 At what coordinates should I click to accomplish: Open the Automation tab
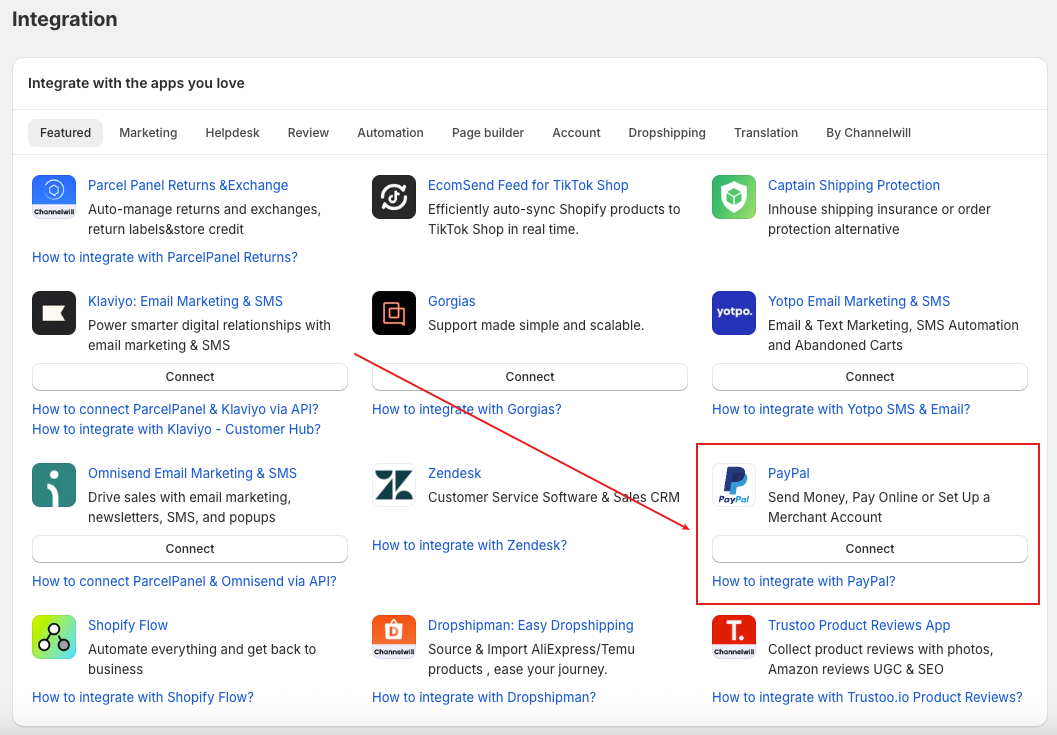(390, 133)
